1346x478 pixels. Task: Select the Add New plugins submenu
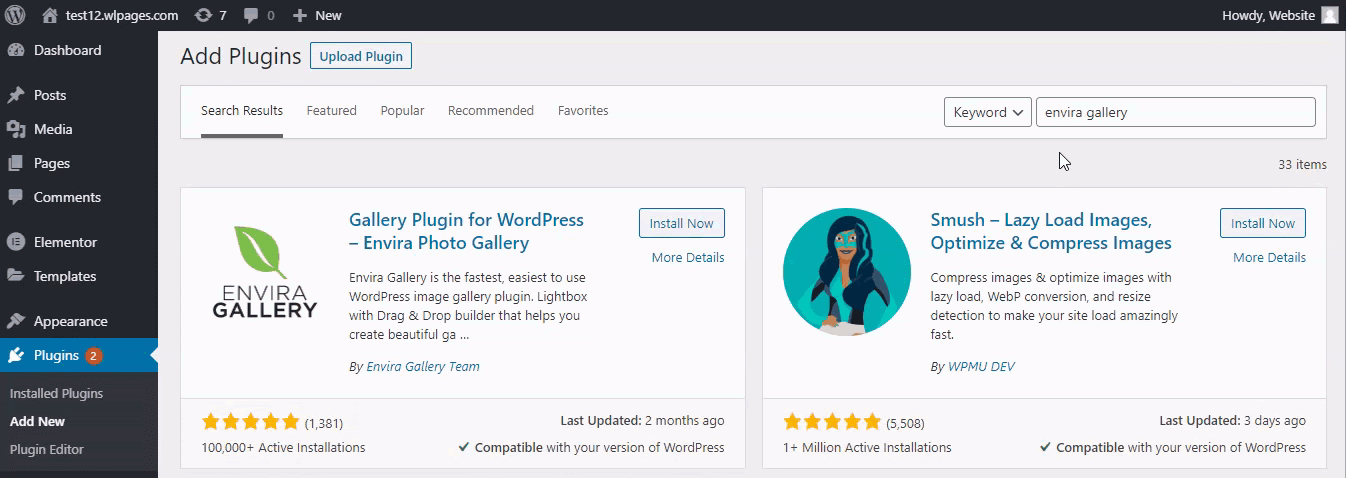(x=37, y=421)
